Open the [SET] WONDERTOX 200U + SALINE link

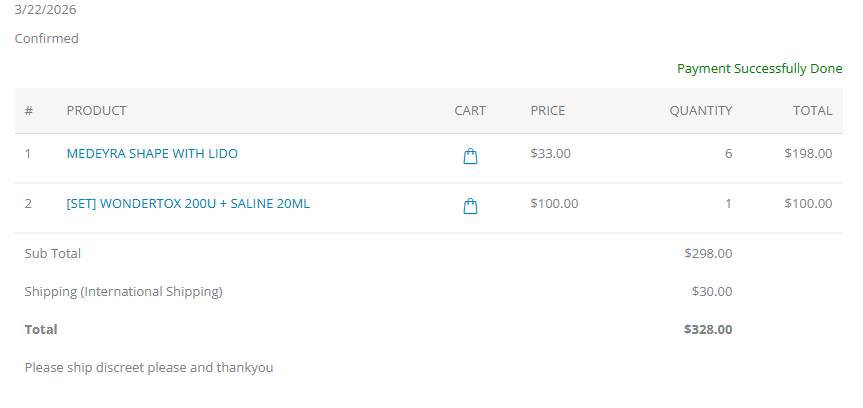(x=188, y=204)
